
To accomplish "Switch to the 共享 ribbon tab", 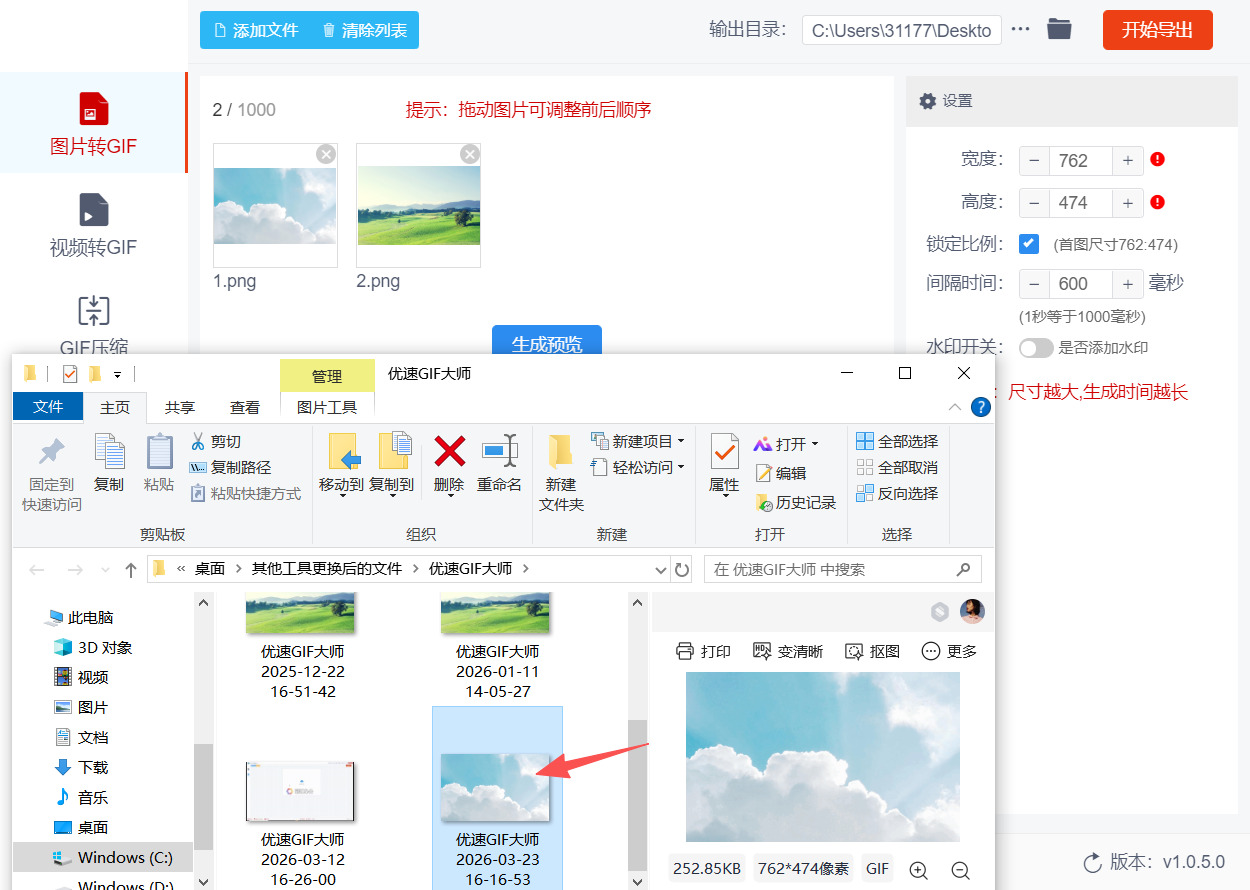I will [x=178, y=407].
